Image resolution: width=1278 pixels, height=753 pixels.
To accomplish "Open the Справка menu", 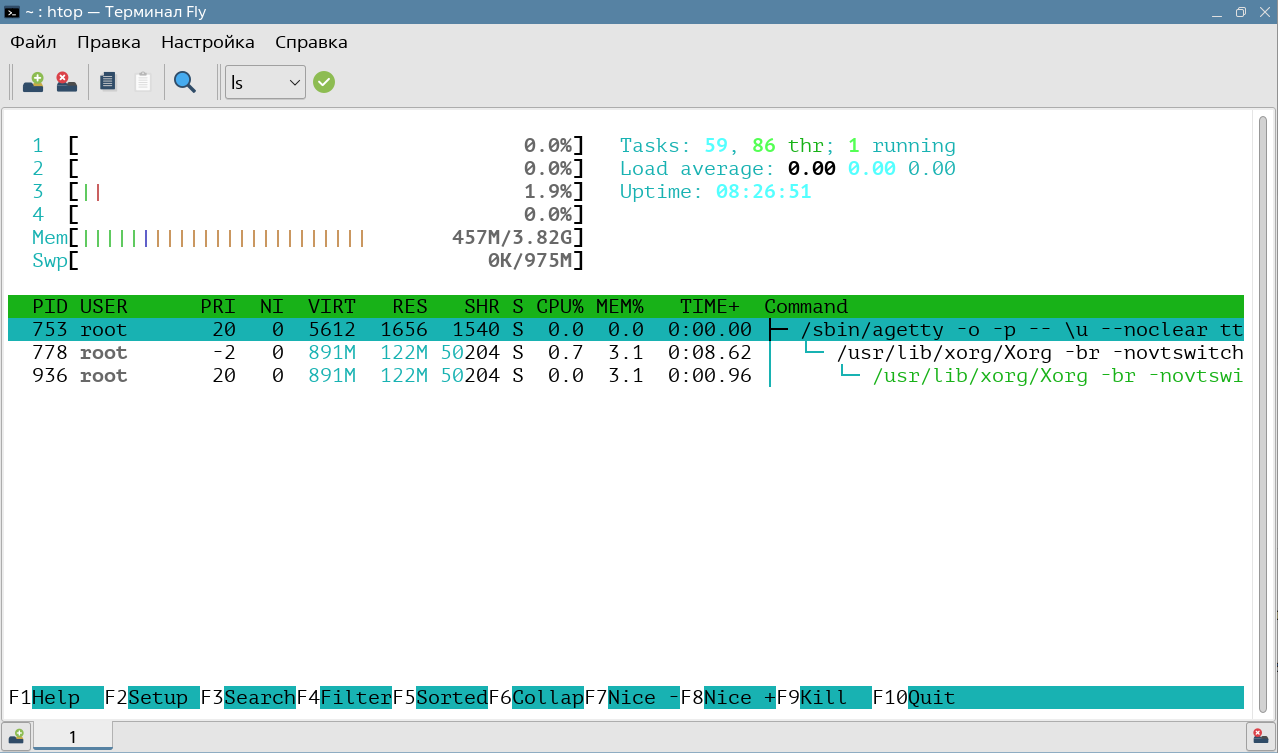I will [311, 42].
